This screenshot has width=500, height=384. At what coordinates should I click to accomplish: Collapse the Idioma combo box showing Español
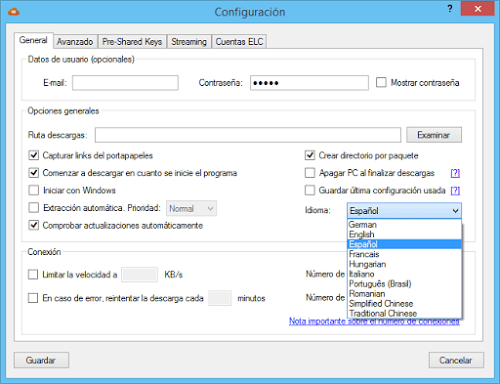[404, 211]
